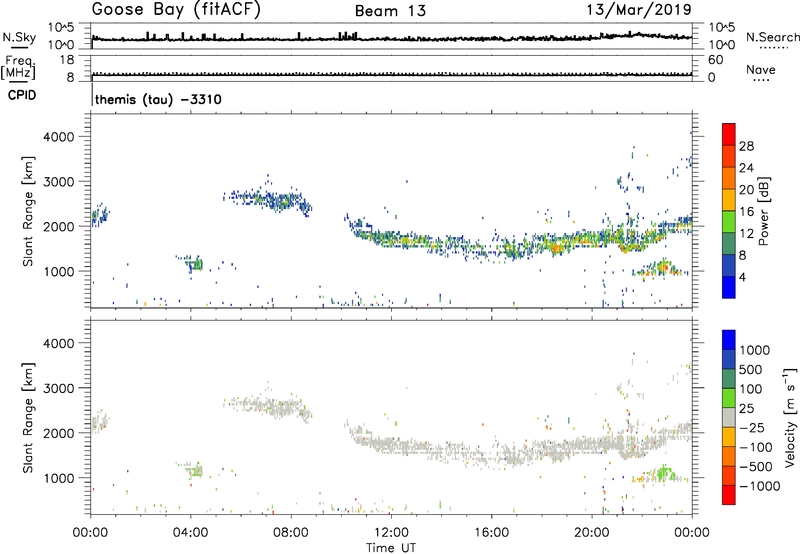Click the "2000" tick of the velocity panel

point(59,433)
